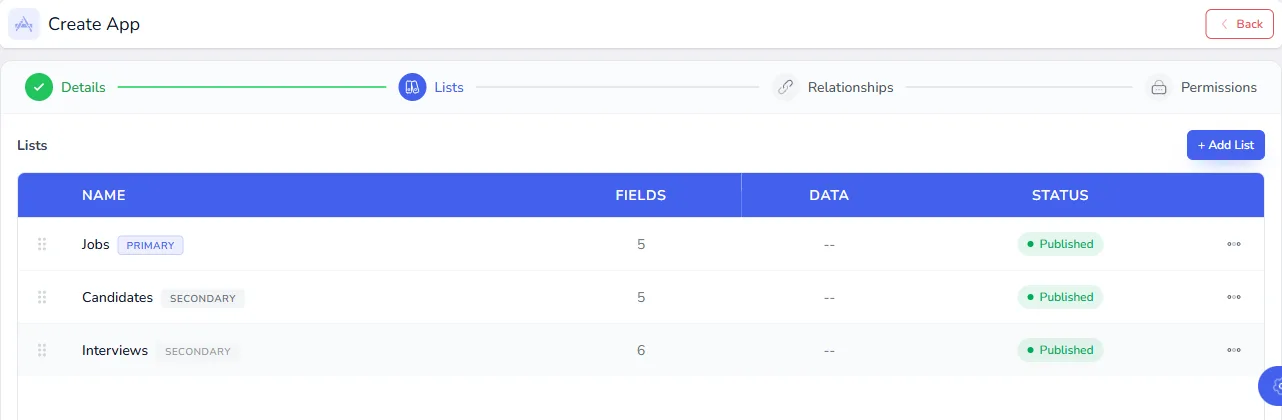Click Jobs field count 5
This screenshot has width=1282, height=420.
(641, 244)
